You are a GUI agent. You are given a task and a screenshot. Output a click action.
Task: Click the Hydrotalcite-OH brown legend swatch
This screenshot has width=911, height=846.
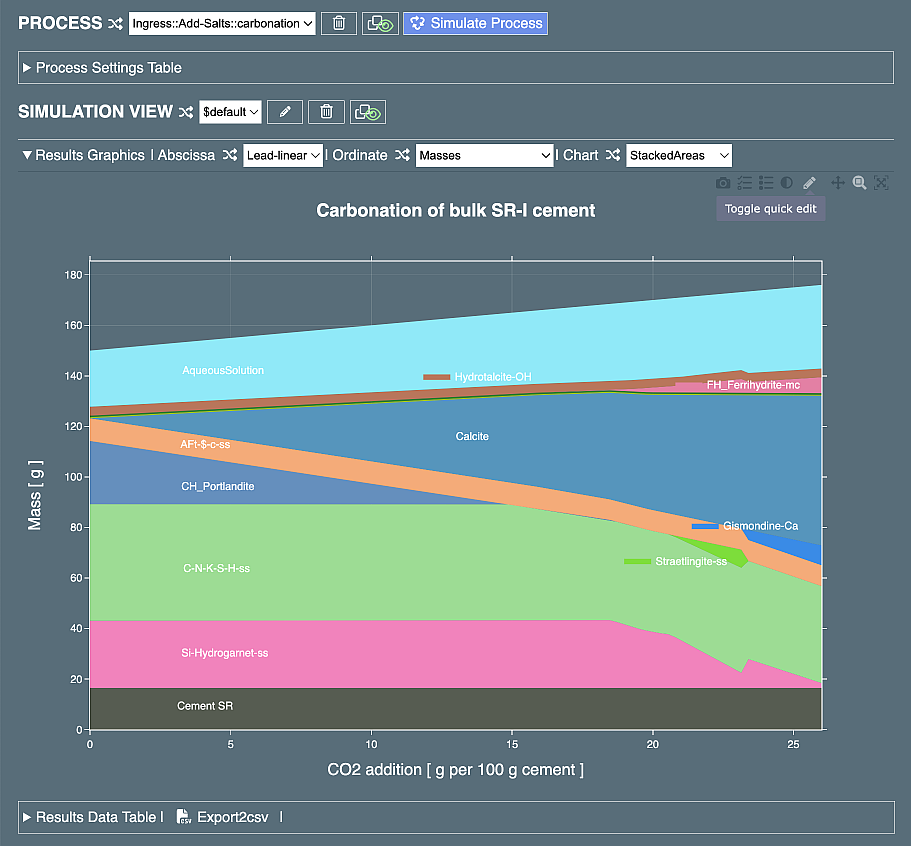pyautogui.click(x=436, y=377)
